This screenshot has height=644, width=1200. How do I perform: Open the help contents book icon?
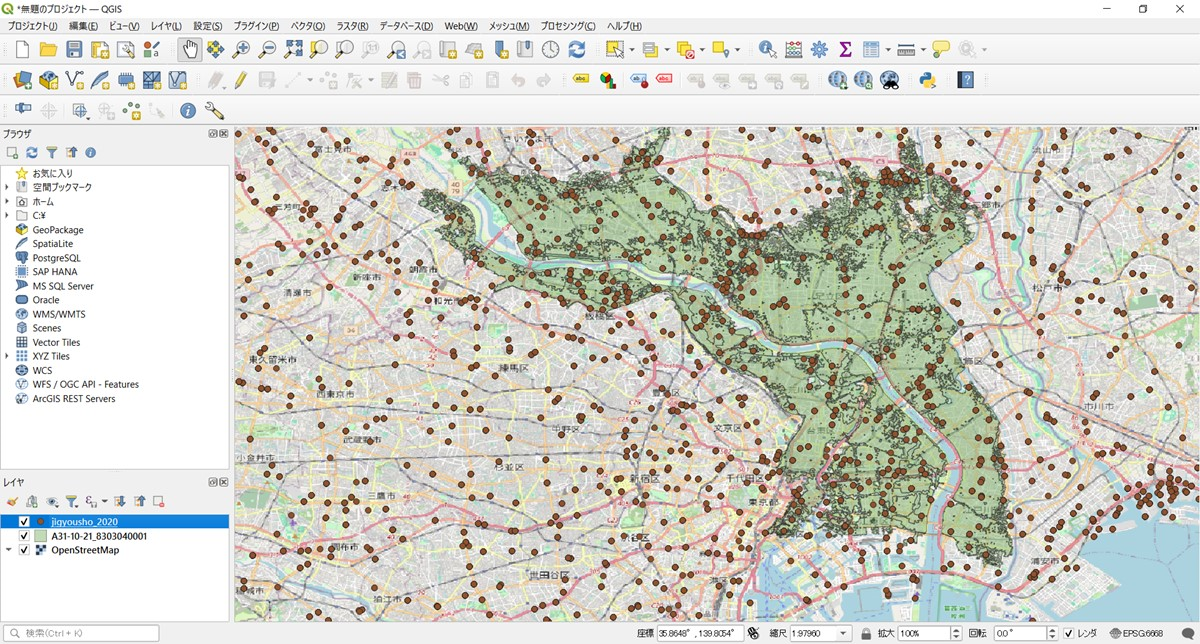(x=965, y=80)
